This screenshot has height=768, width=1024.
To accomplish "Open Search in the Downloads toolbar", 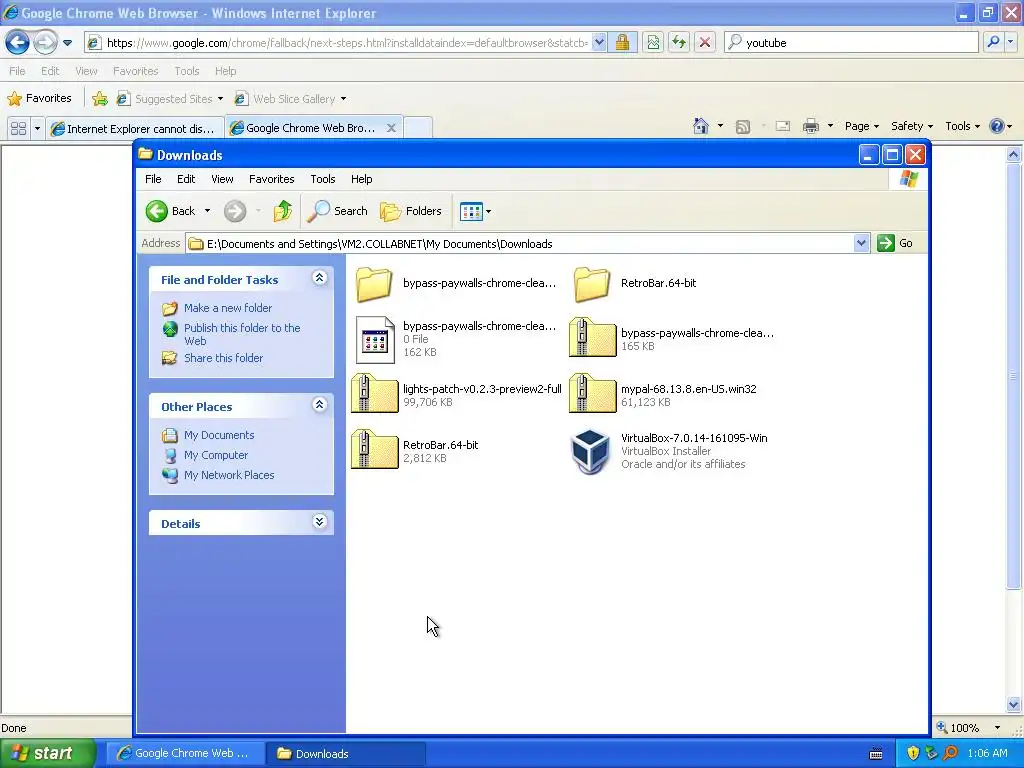I will (338, 211).
